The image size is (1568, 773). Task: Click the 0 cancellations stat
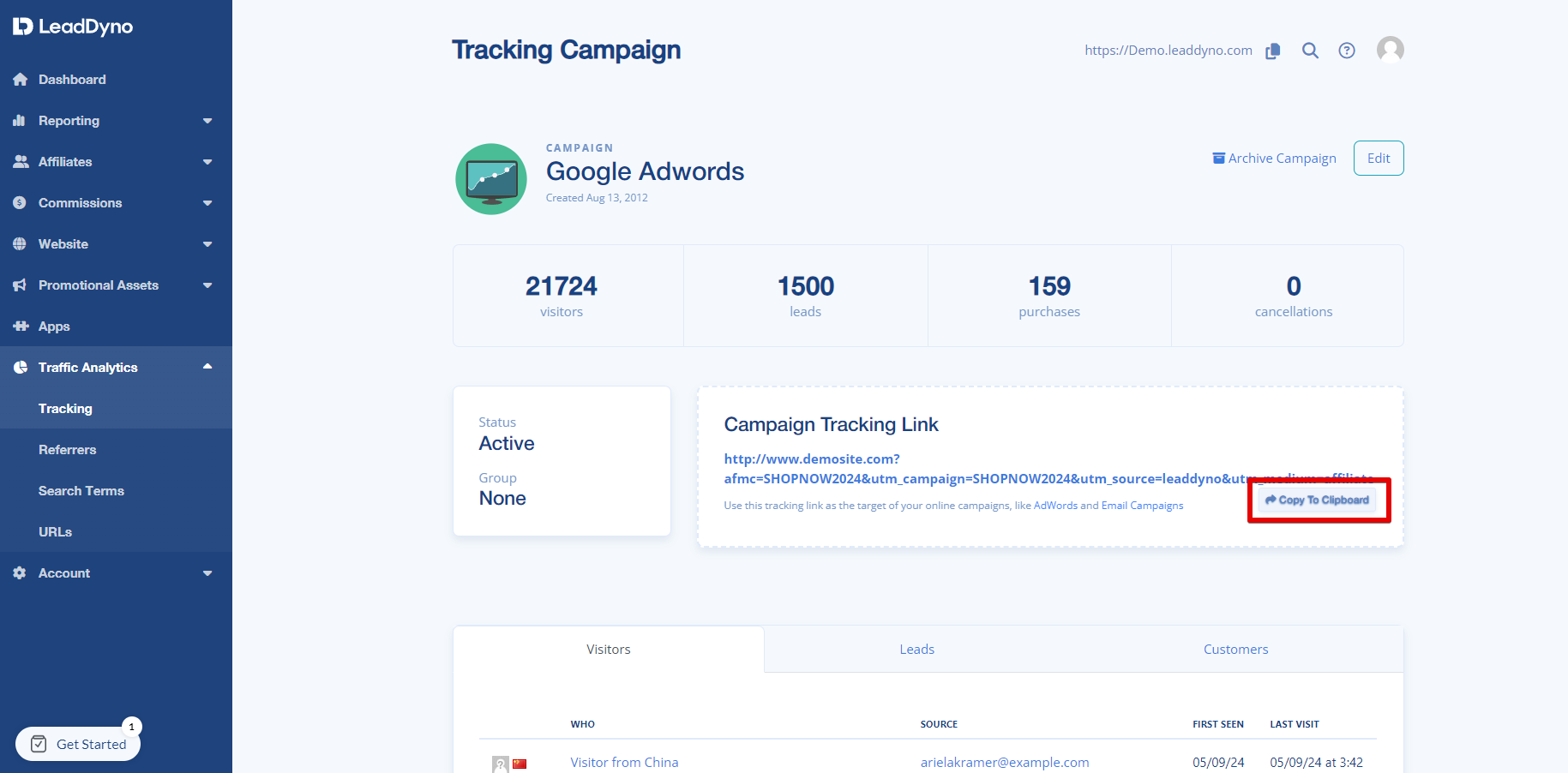pos(1294,296)
